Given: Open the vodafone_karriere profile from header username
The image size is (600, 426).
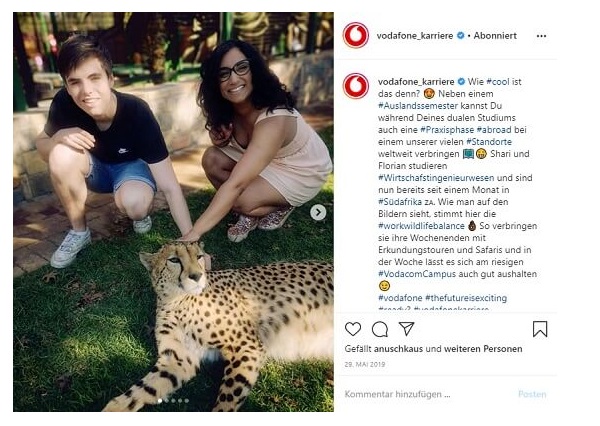Looking at the screenshot, I should coord(415,35).
